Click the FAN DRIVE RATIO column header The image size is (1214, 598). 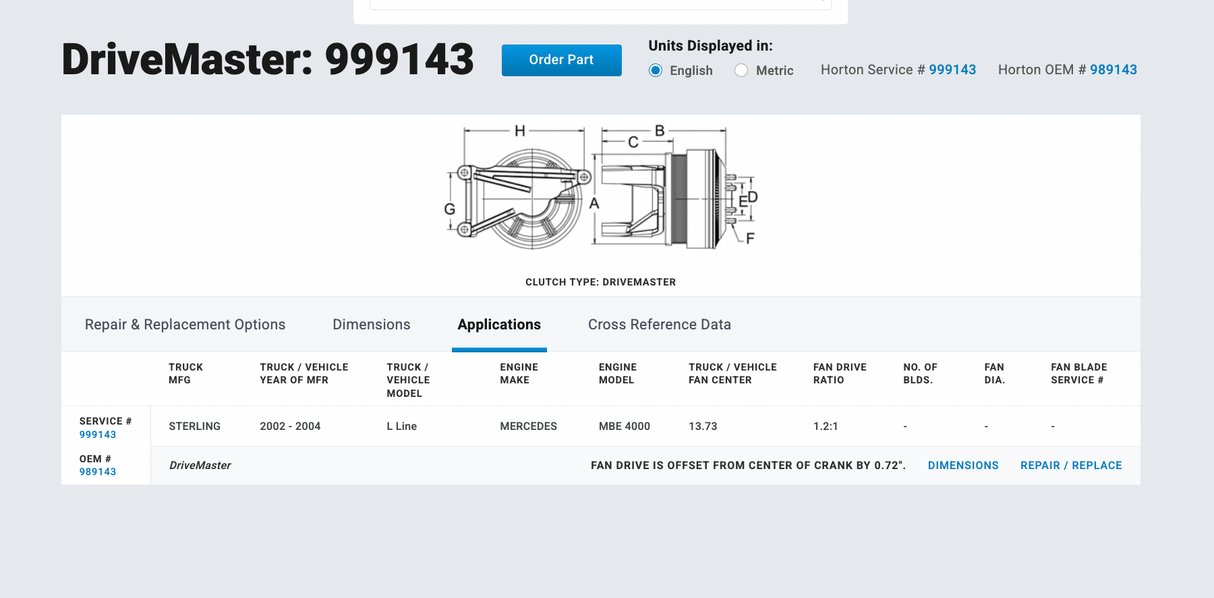pyautogui.click(x=840, y=373)
